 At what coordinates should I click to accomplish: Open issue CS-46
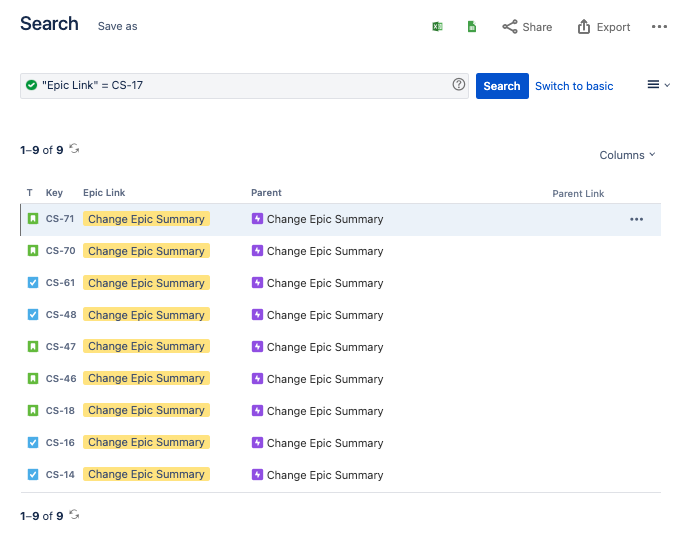(61, 379)
